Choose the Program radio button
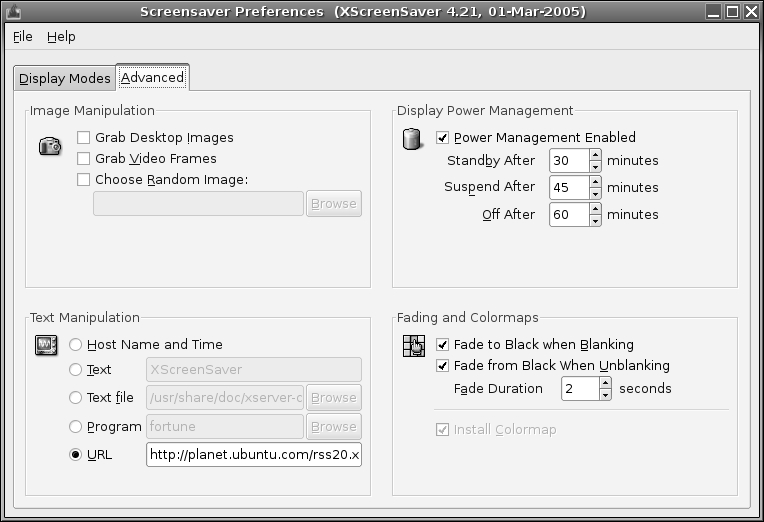Image resolution: width=764 pixels, height=522 pixels. 76,427
